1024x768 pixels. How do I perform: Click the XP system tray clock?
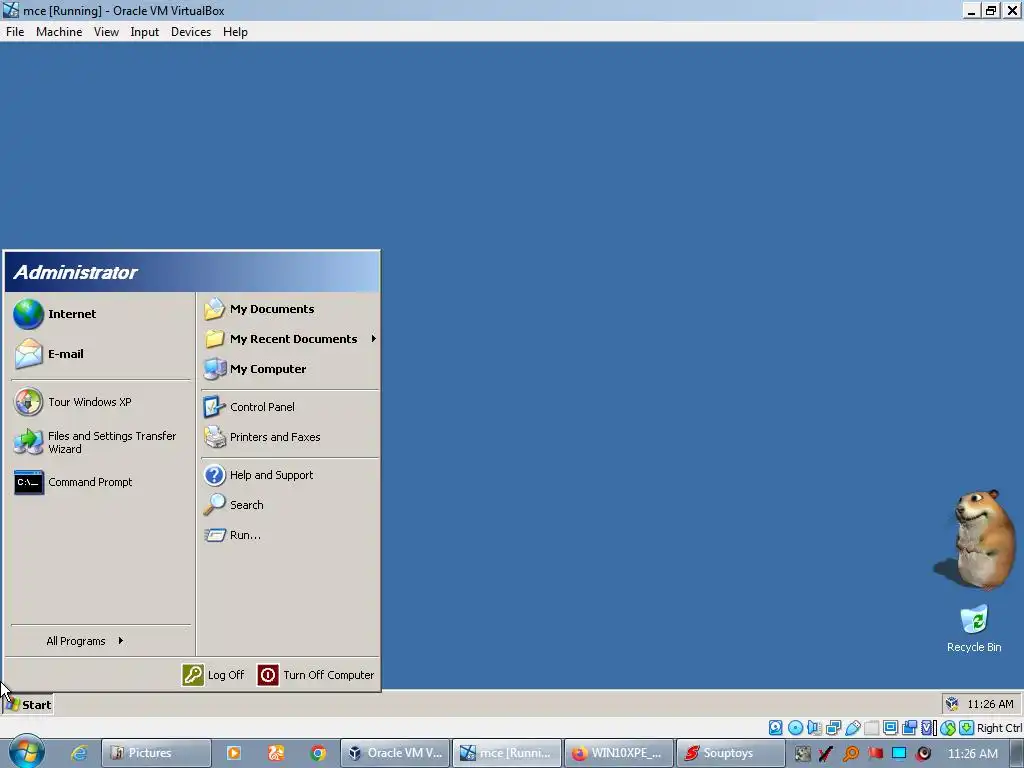990,704
